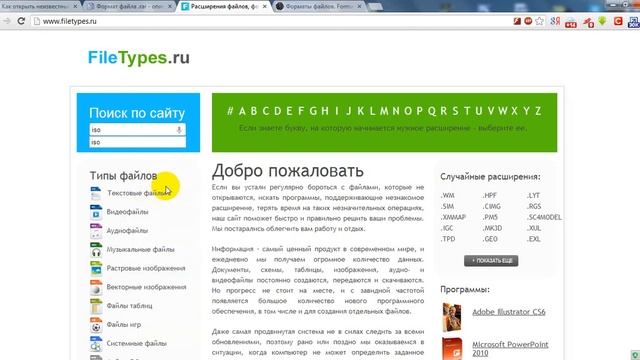640x360 pixels.
Task: Choose the iso autocomplete suggestion
Action: 138,142
